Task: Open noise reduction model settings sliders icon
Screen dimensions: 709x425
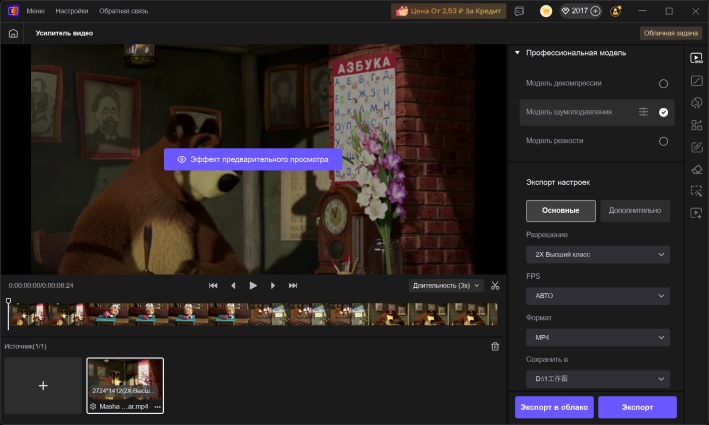Action: pyautogui.click(x=643, y=112)
